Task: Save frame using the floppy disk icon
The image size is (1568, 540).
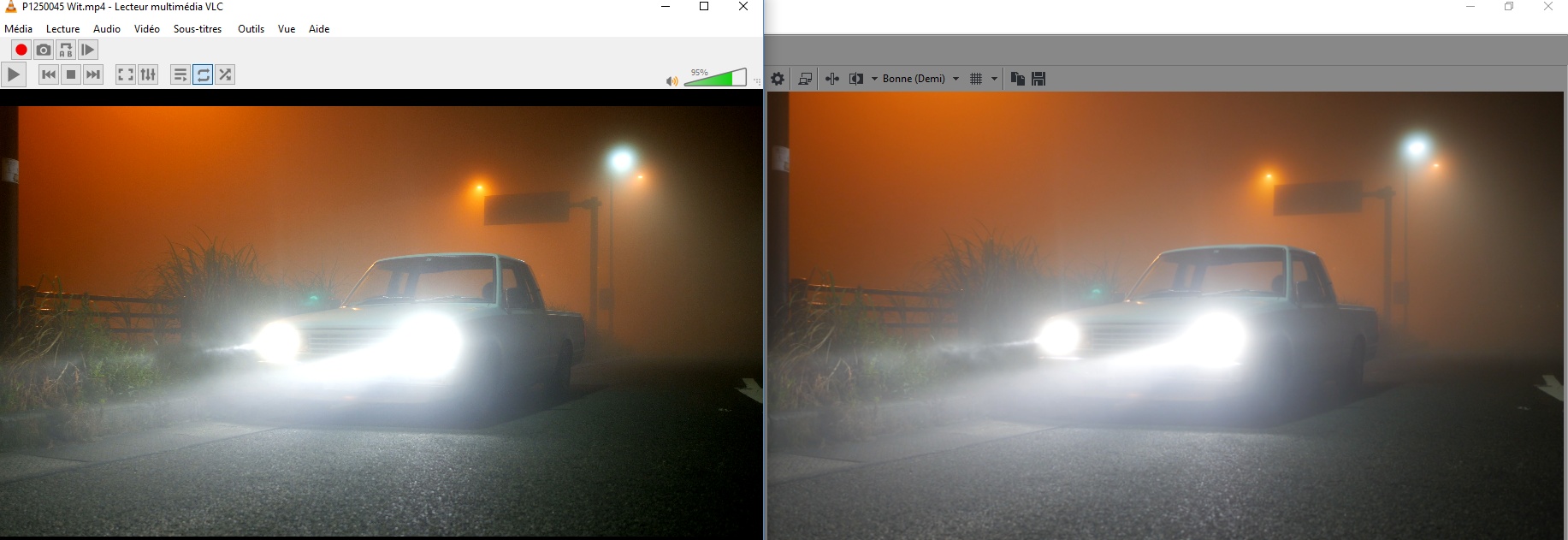Action: click(1038, 79)
